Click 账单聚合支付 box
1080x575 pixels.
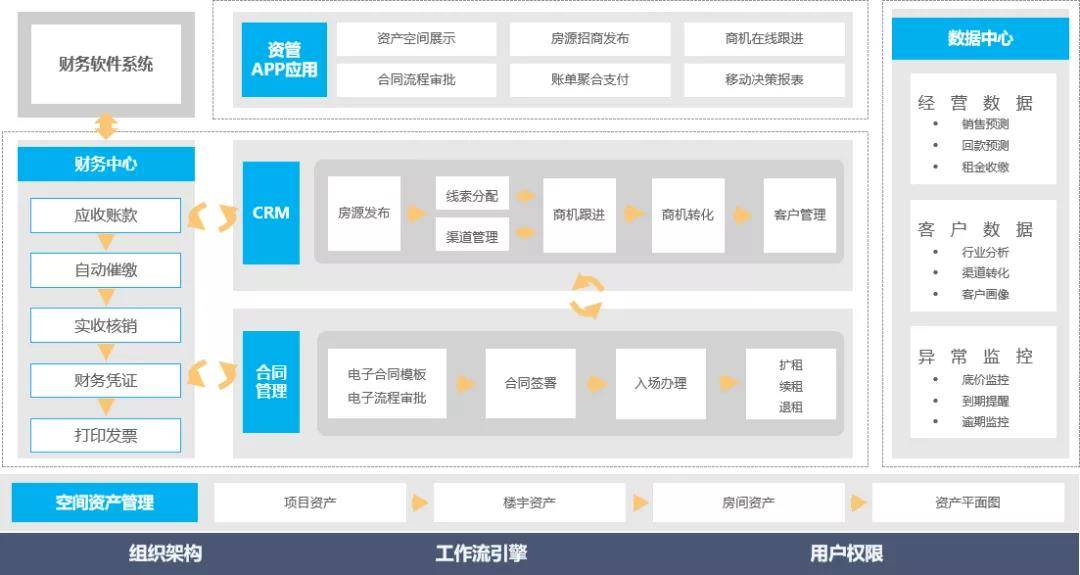pos(590,80)
